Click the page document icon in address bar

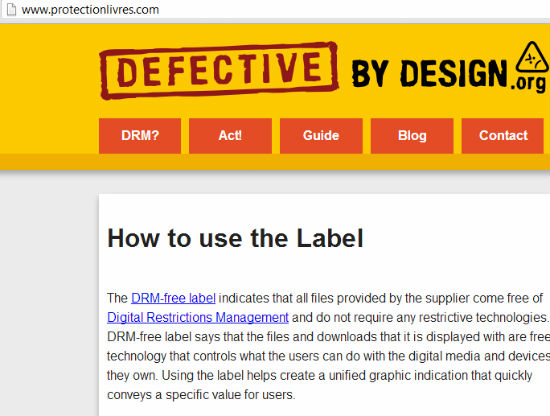[12, 9]
